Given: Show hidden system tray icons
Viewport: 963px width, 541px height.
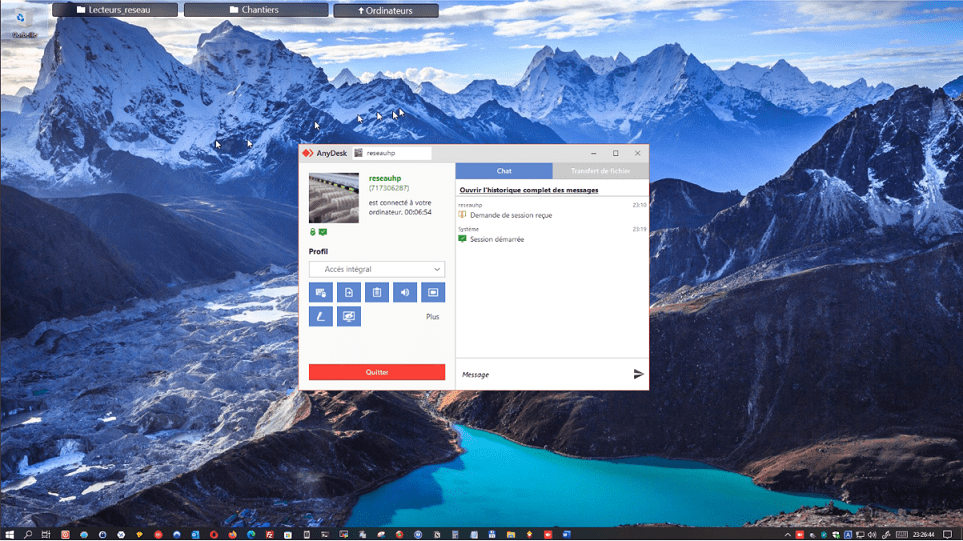Looking at the screenshot, I should tap(787, 534).
